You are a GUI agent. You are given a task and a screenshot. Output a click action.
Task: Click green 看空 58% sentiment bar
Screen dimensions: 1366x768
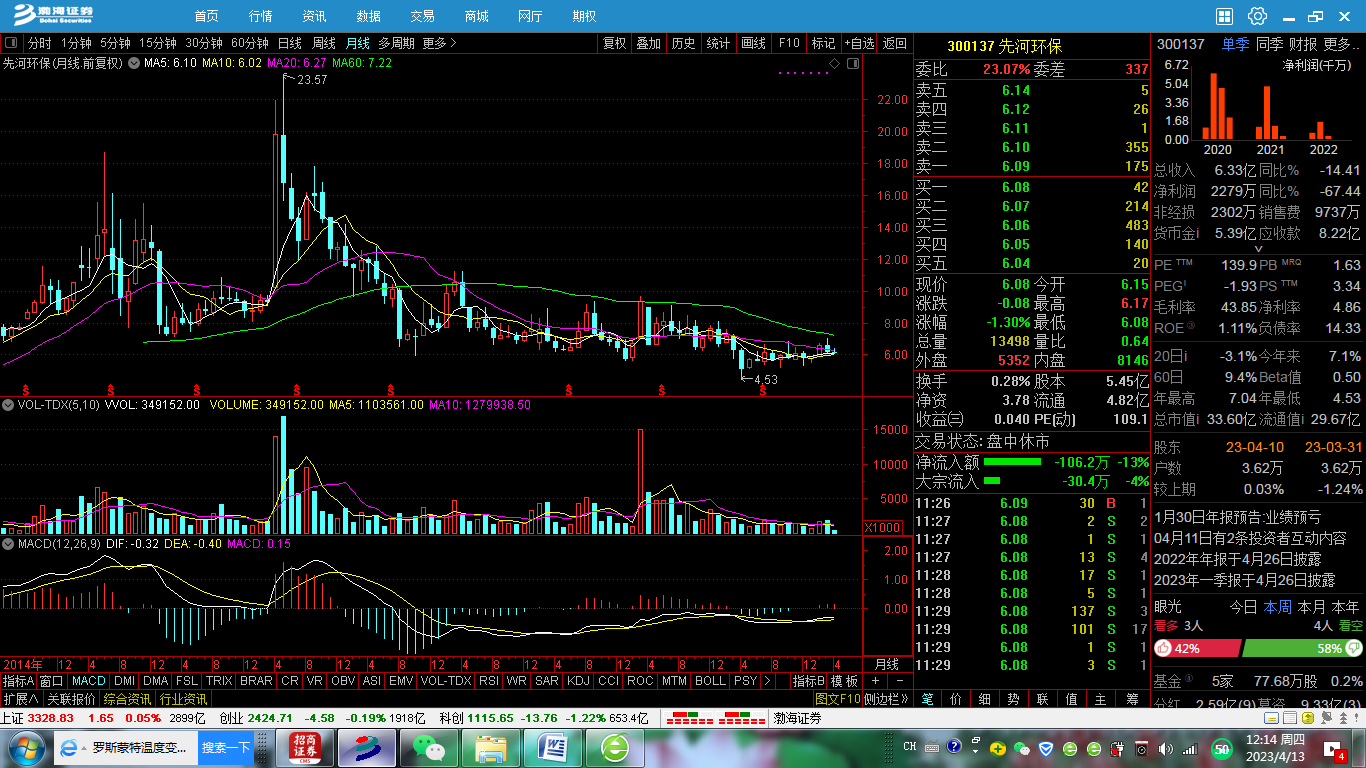point(1302,648)
